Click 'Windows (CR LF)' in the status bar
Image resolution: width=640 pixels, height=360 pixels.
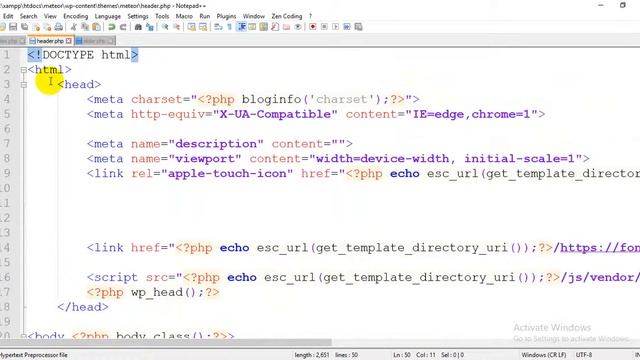pyautogui.click(x=544, y=355)
